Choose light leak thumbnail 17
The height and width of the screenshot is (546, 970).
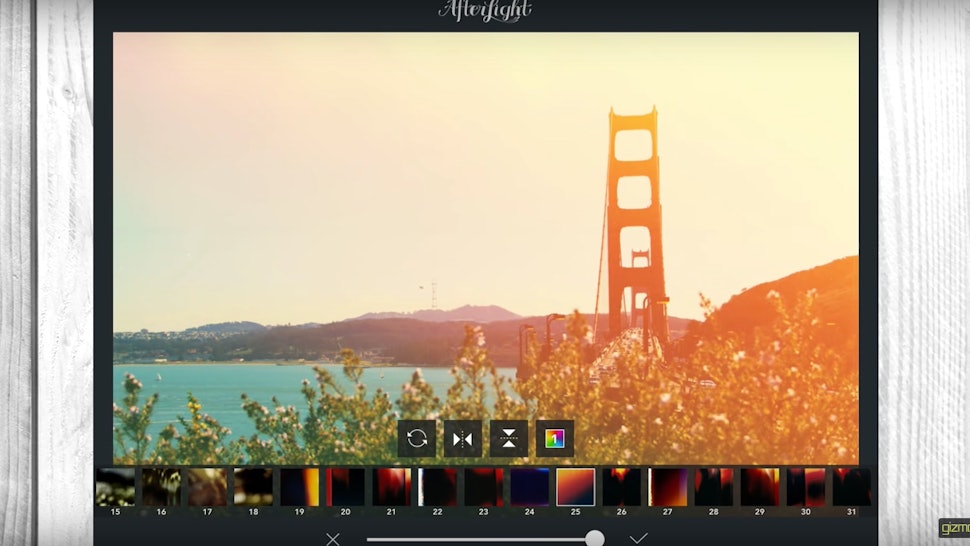(207, 487)
